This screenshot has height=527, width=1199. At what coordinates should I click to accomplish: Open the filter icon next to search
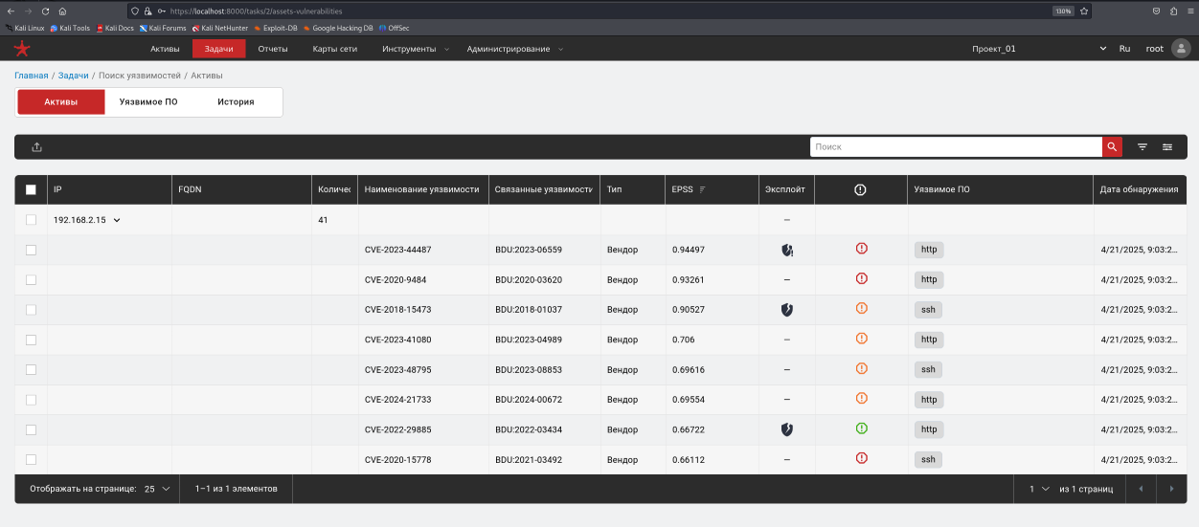(1142, 147)
